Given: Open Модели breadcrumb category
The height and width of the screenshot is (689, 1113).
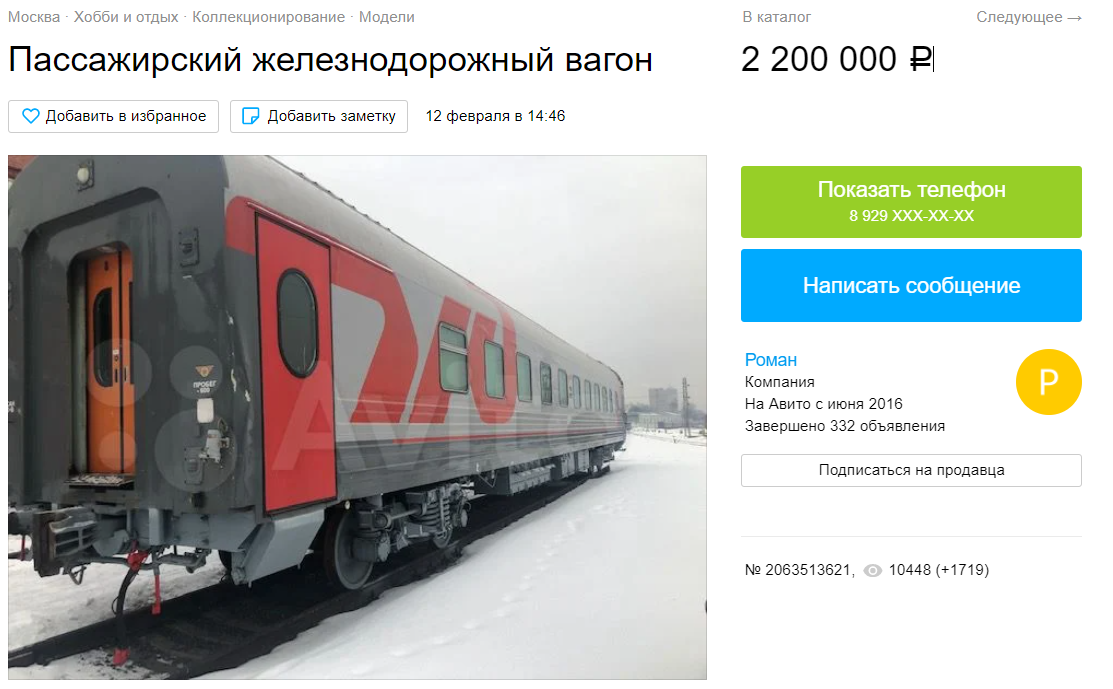Looking at the screenshot, I should 387,17.
